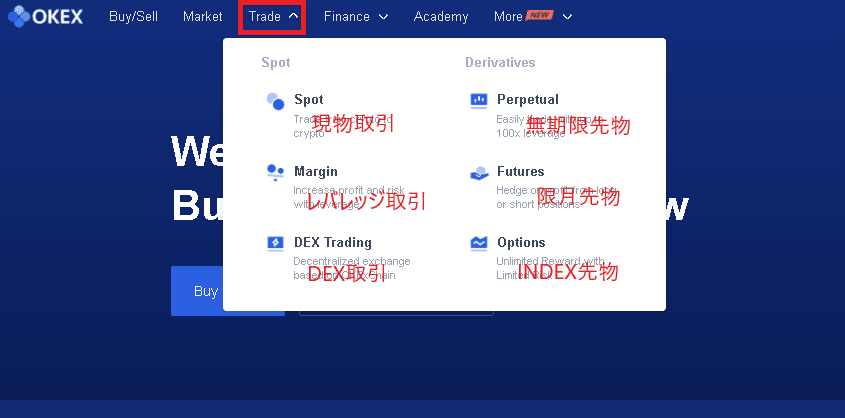The height and width of the screenshot is (418, 845).
Task: Click the Spot section heading
Action: pyautogui.click(x=276, y=62)
